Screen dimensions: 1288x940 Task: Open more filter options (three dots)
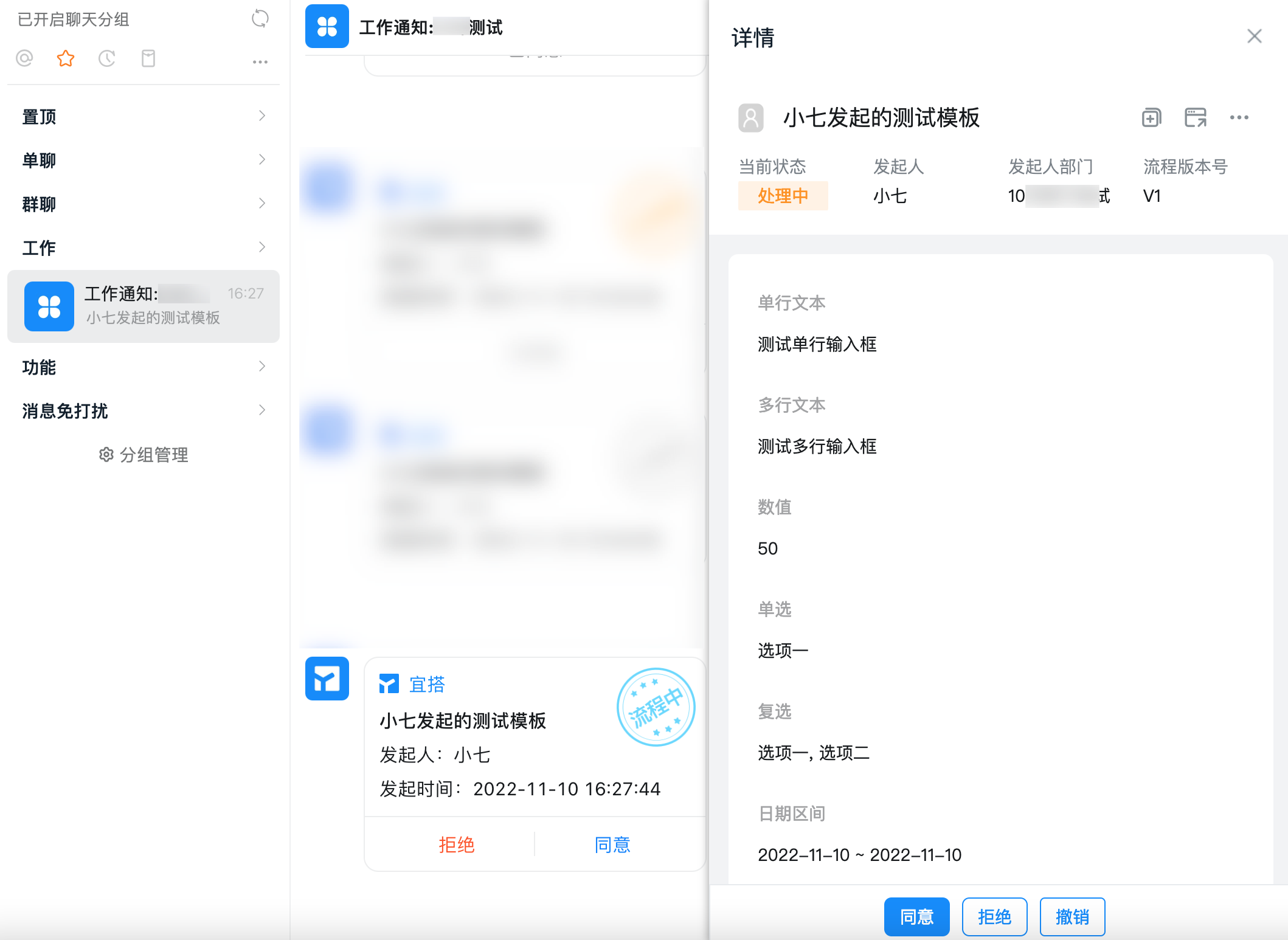click(260, 62)
